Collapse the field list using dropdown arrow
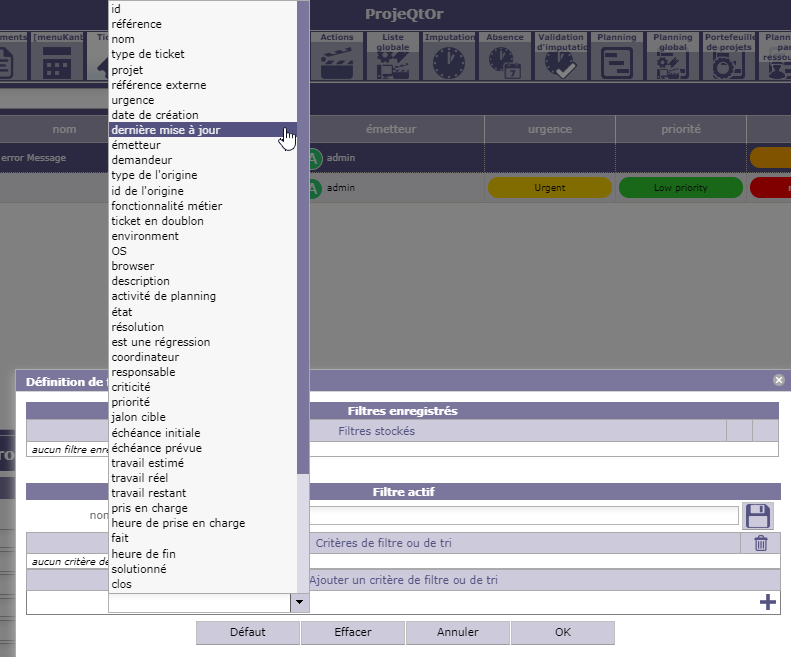Screen dimensions: 791x657 298,603
